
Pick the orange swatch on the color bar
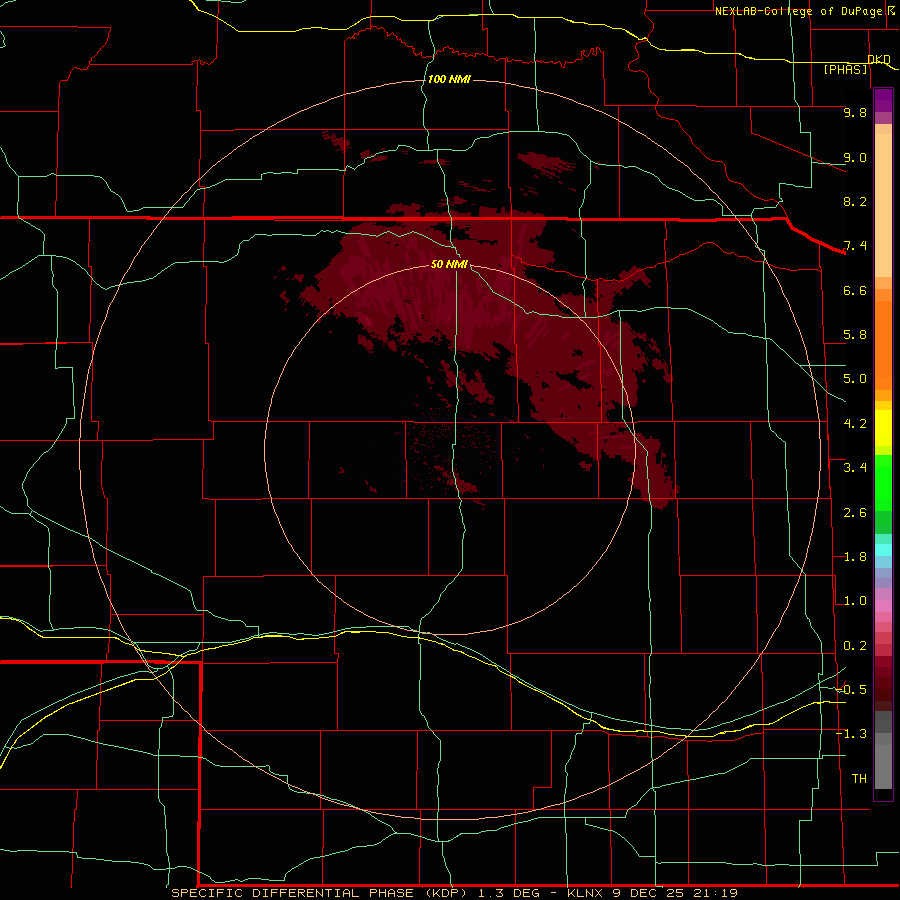(x=883, y=346)
